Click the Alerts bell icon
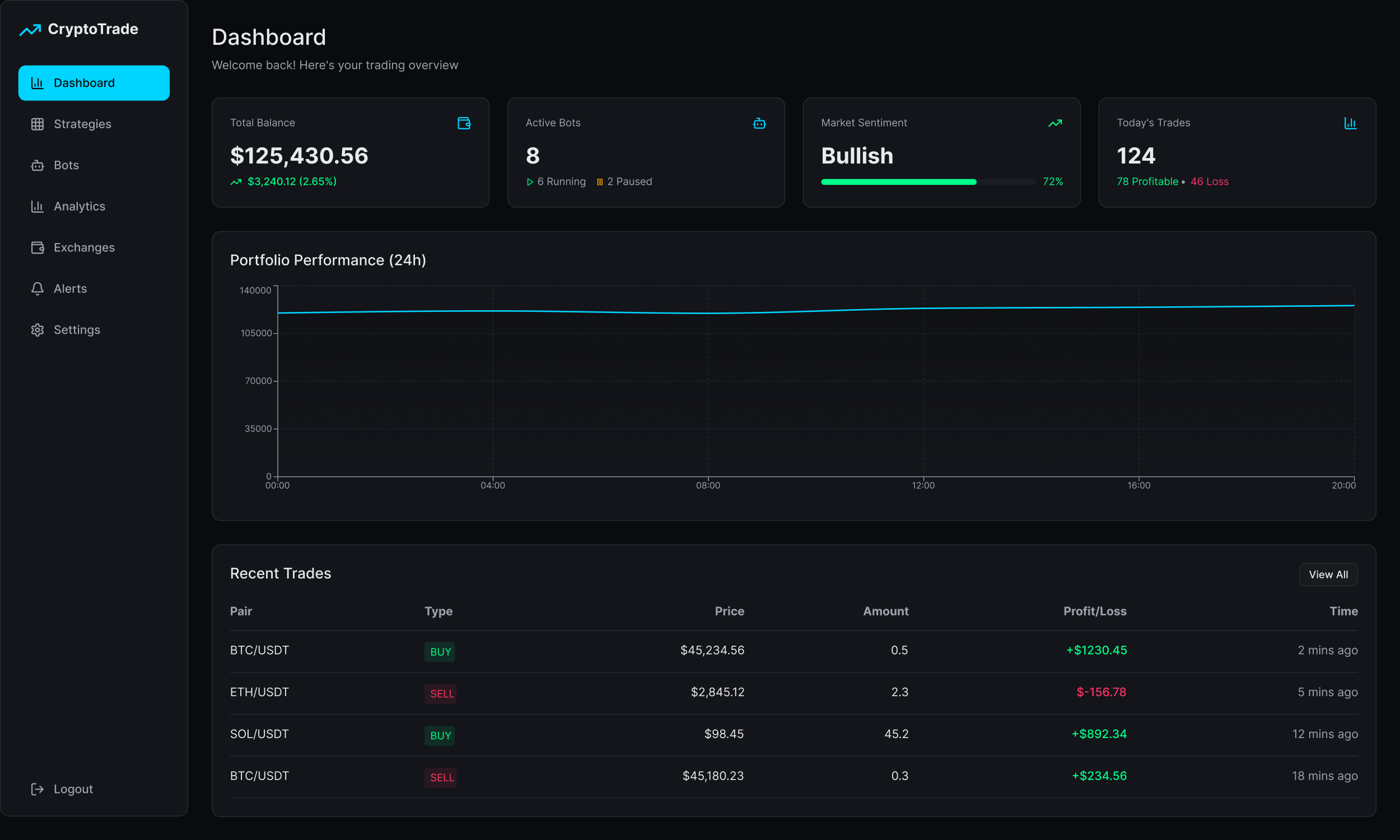This screenshot has width=1400, height=840. 38,288
